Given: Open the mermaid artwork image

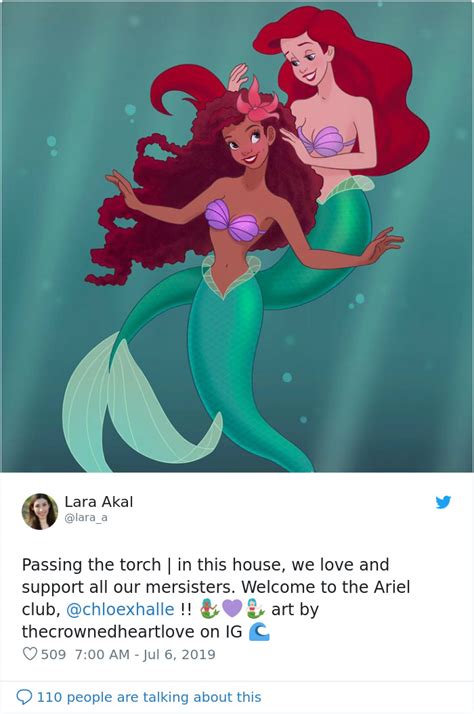Looking at the screenshot, I should click(x=237, y=236).
